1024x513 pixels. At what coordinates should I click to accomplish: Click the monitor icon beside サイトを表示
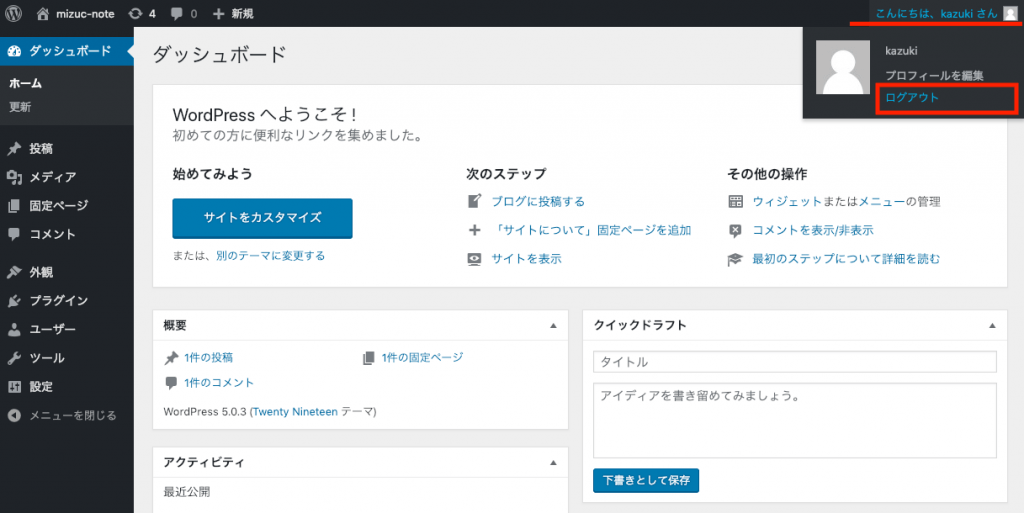pyautogui.click(x=475, y=259)
